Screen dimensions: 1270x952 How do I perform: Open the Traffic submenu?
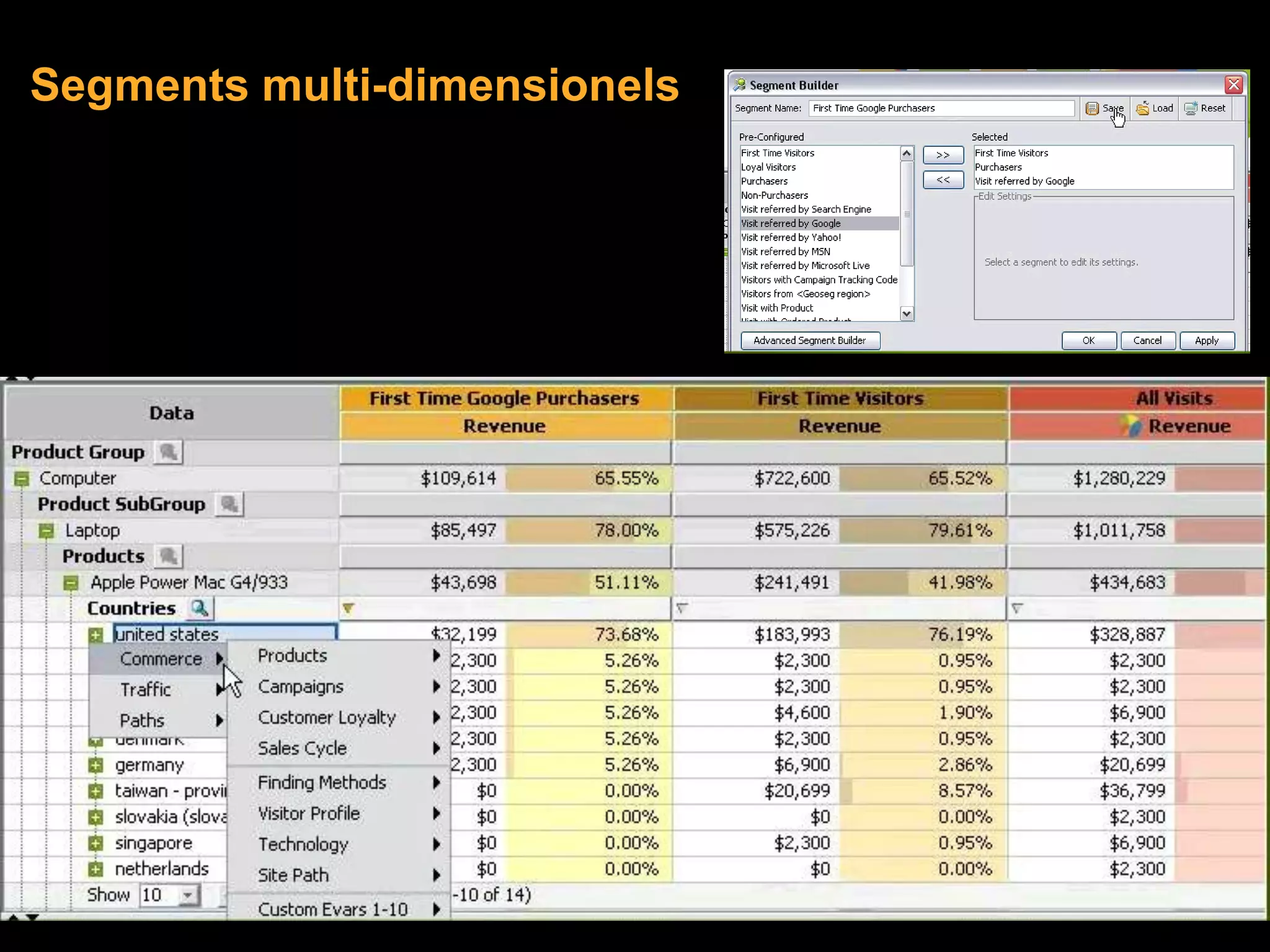tap(159, 690)
